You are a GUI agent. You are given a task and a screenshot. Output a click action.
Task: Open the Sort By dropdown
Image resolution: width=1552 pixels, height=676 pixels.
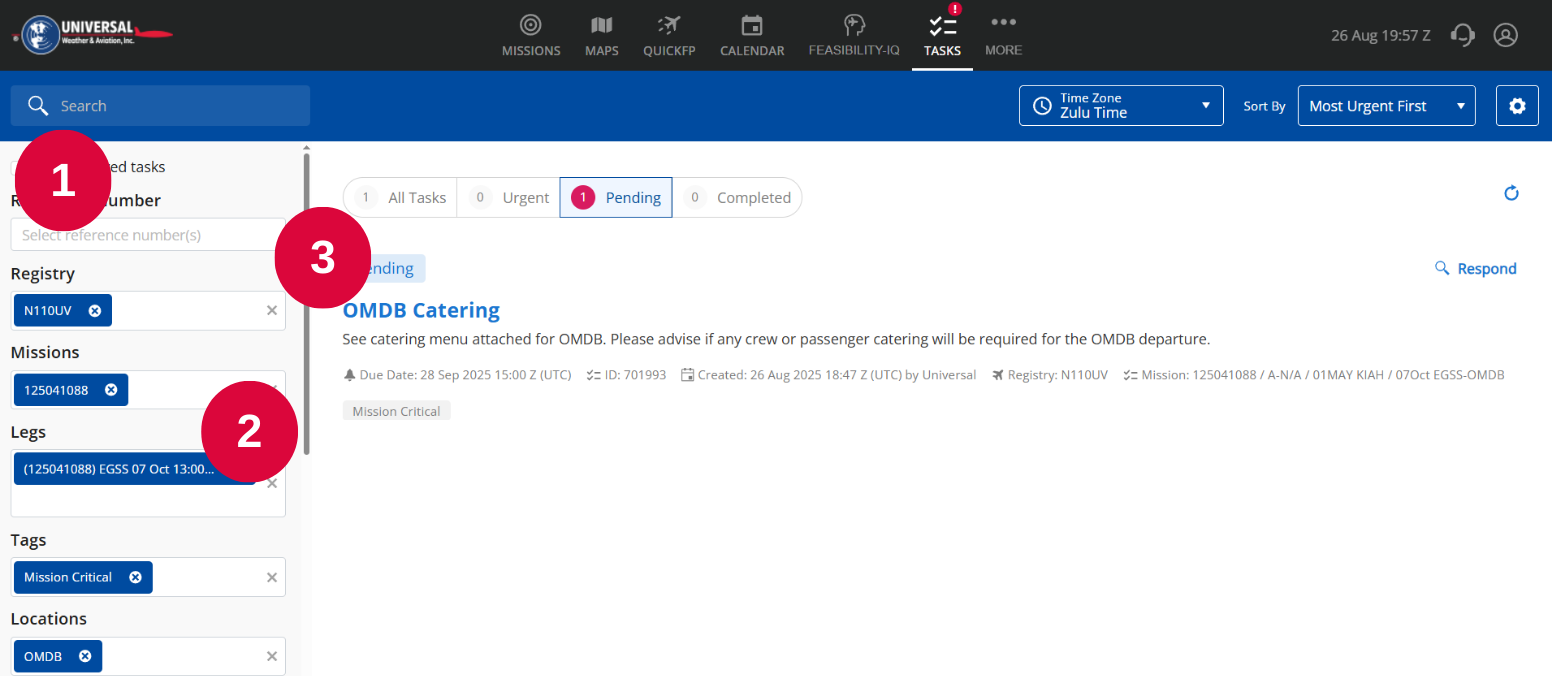[x=1385, y=106]
